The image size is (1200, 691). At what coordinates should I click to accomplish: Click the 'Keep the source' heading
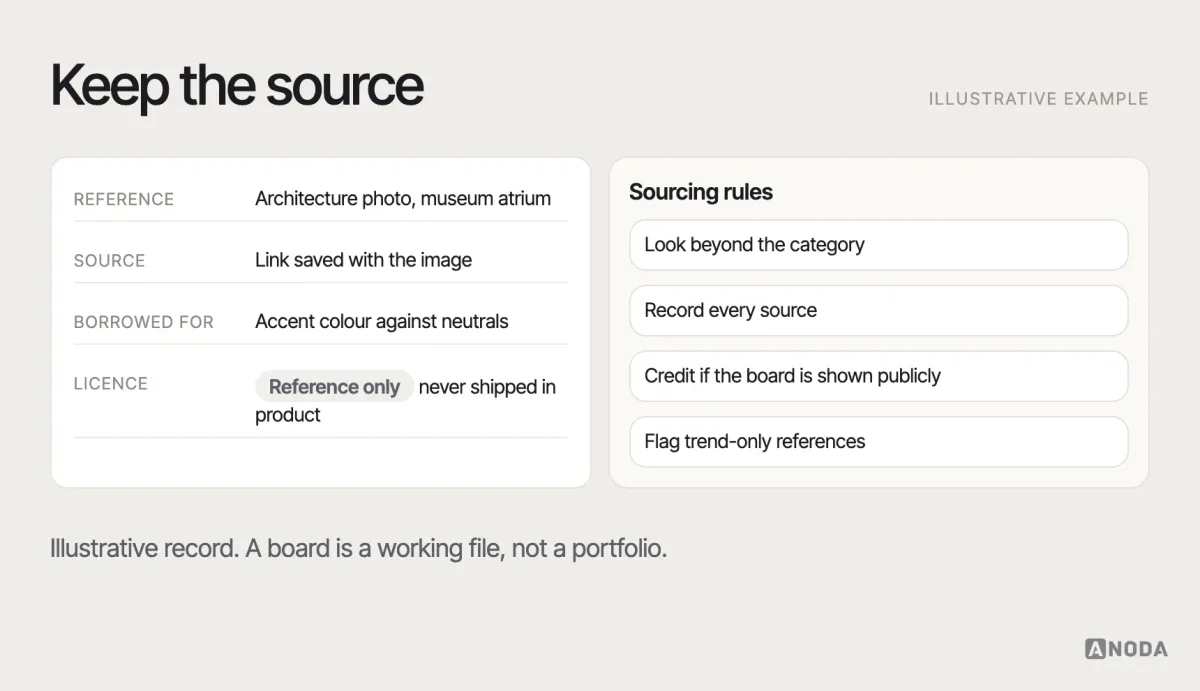[x=237, y=86]
